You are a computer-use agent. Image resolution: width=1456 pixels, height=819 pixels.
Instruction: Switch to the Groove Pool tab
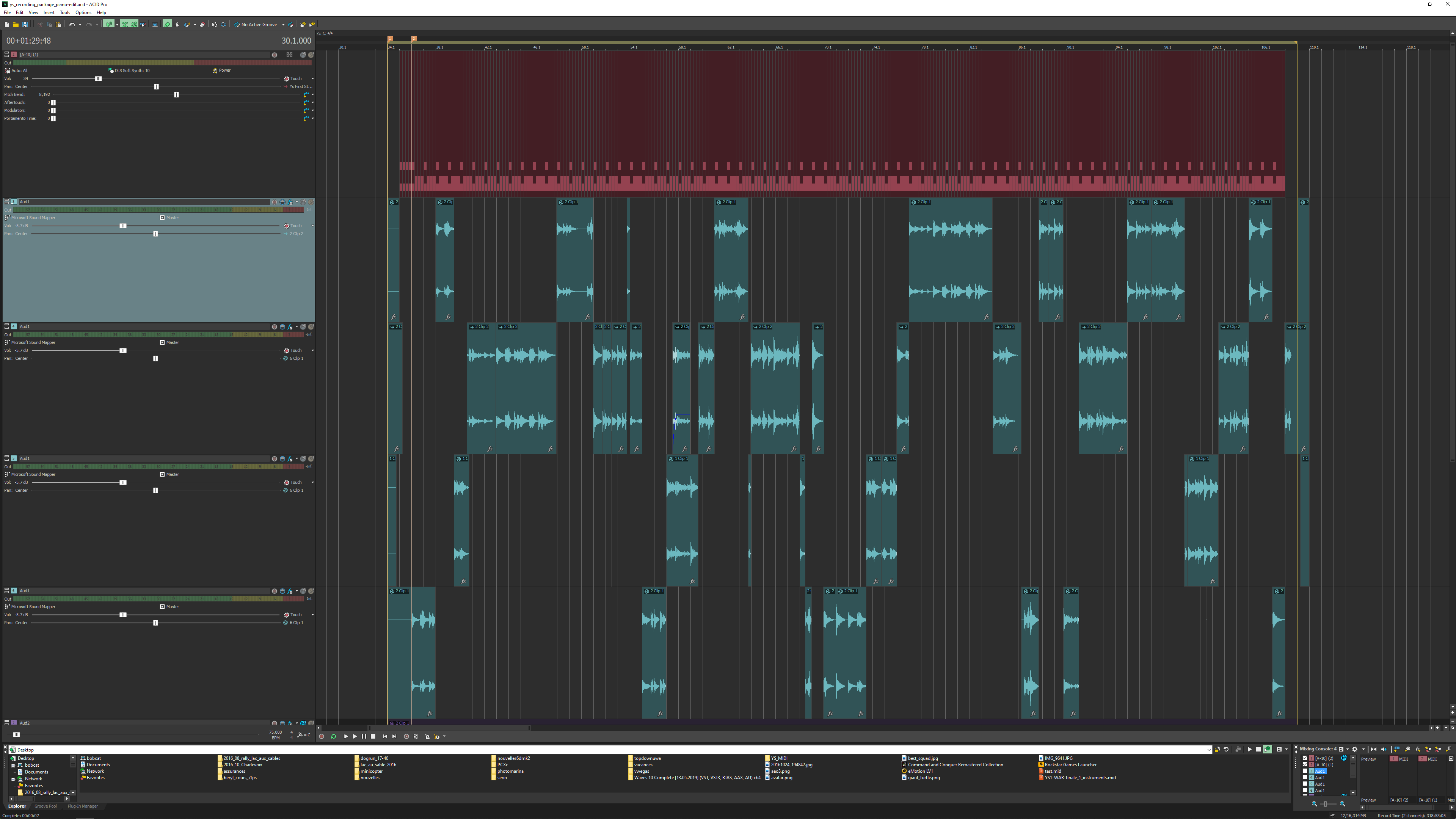45,806
